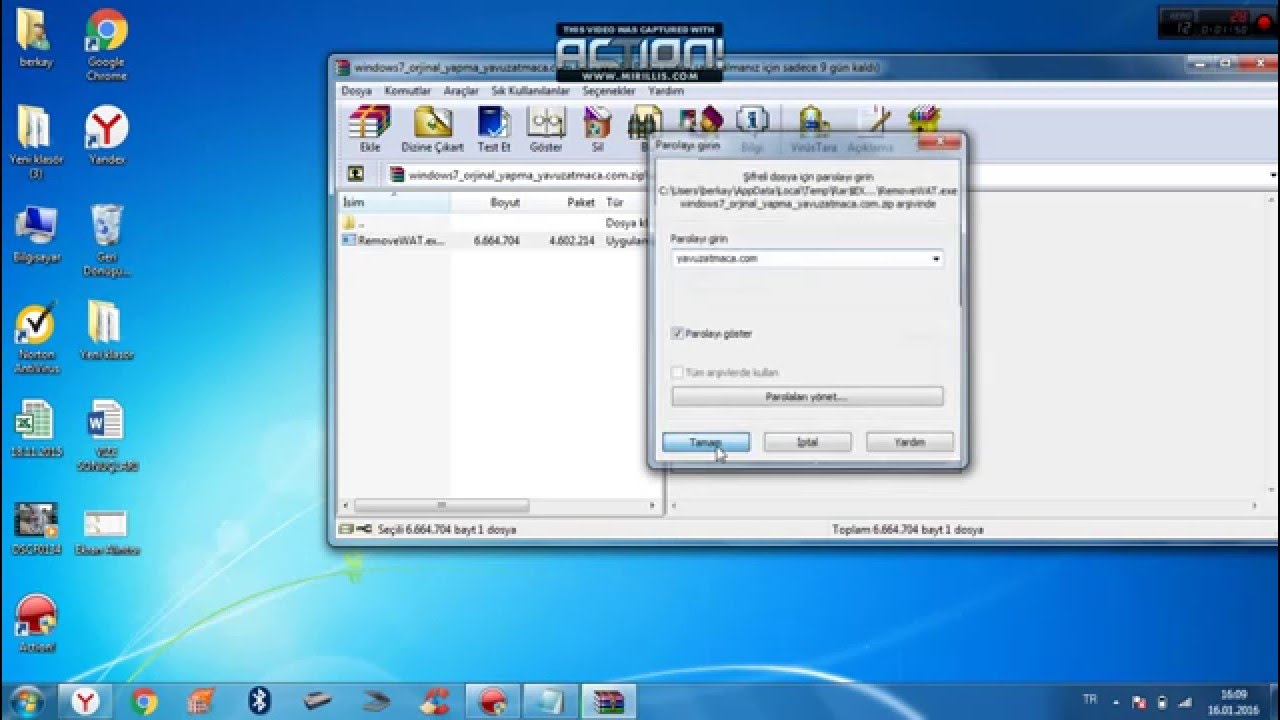Viewport: 1280px width, 720px height.
Task: Open the Sık Kullanılanlar menu
Action: click(530, 91)
